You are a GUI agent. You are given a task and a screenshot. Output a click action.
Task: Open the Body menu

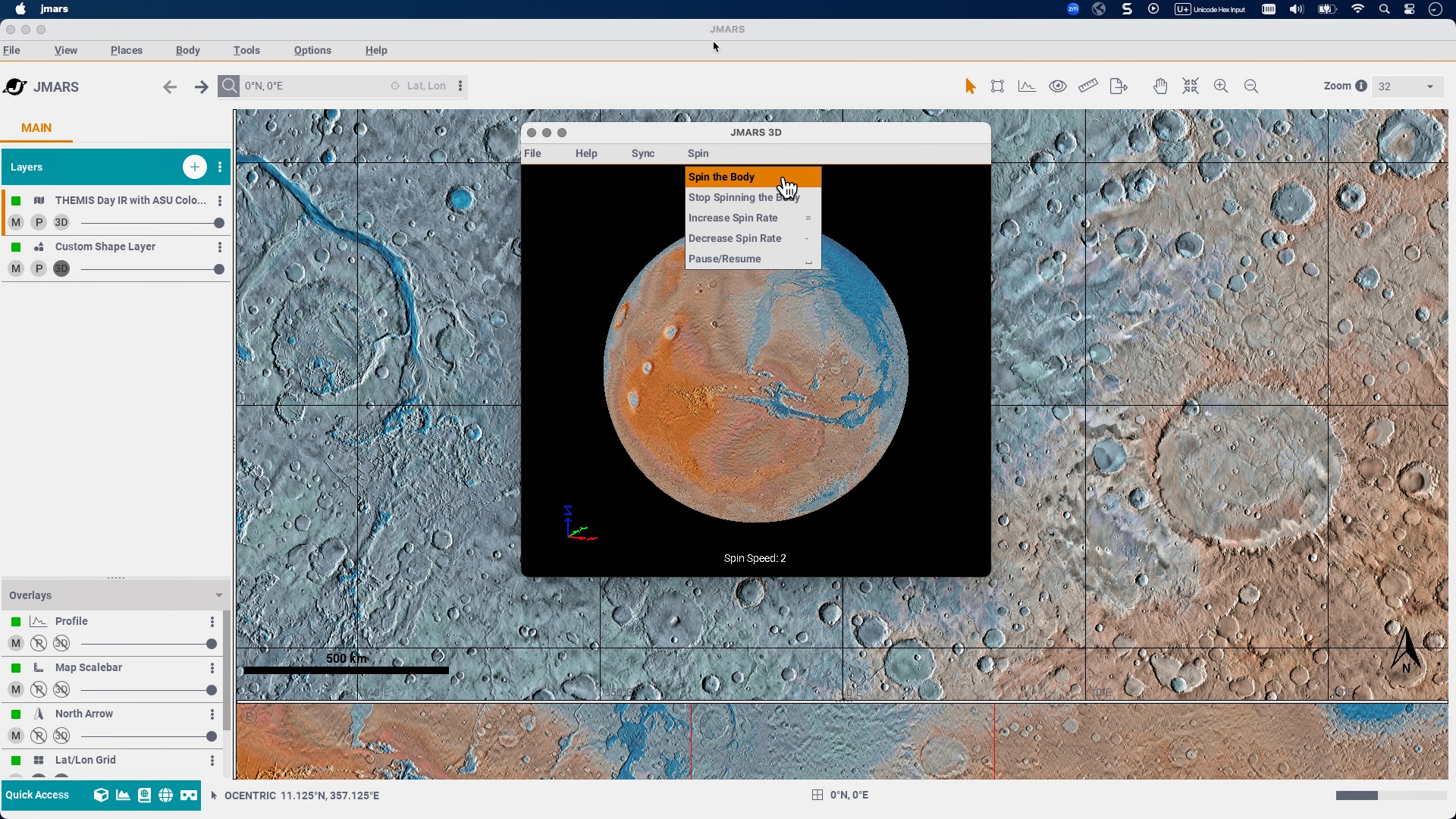click(x=188, y=50)
